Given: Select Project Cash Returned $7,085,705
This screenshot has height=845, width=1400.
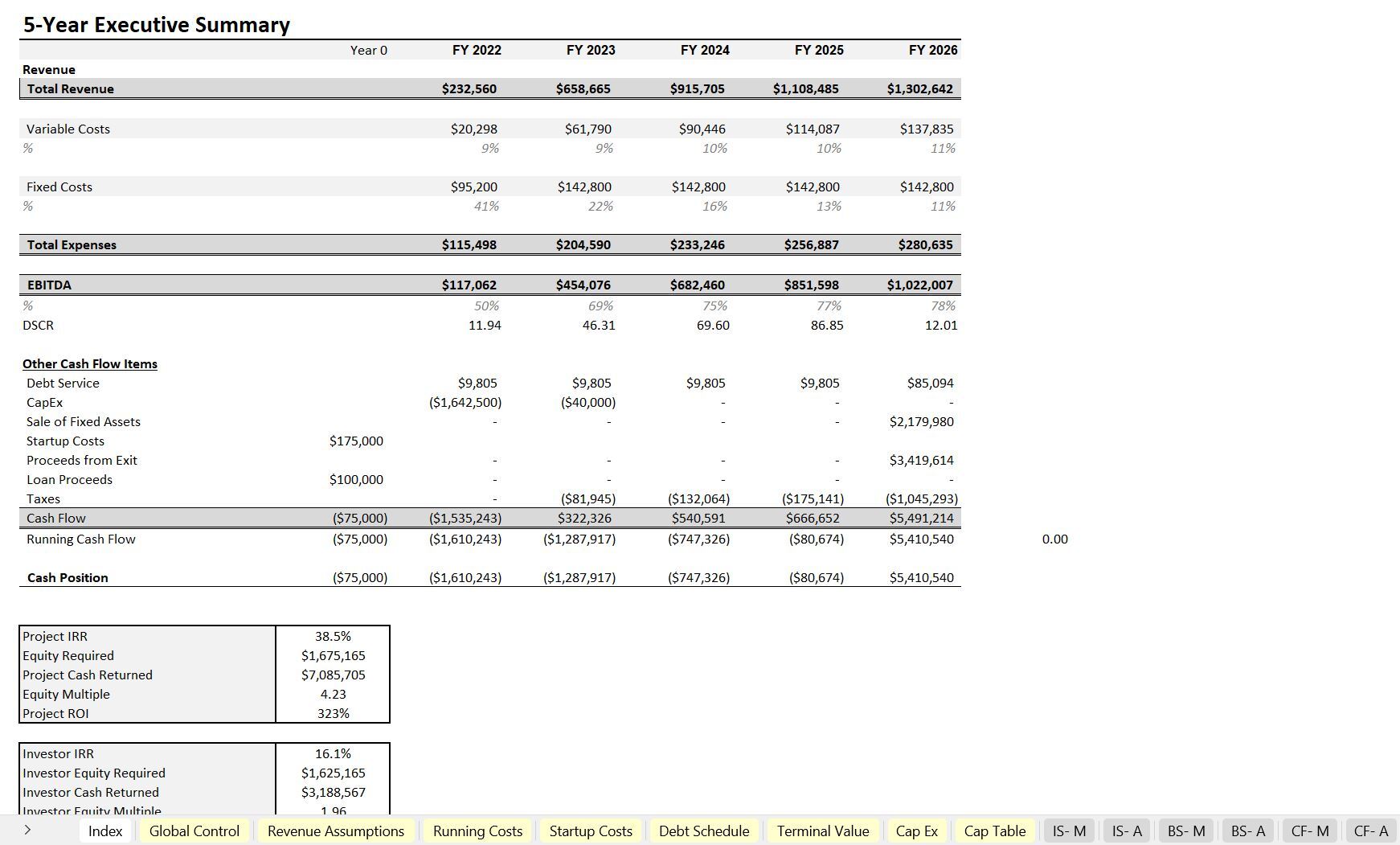Looking at the screenshot, I should click(x=333, y=675).
